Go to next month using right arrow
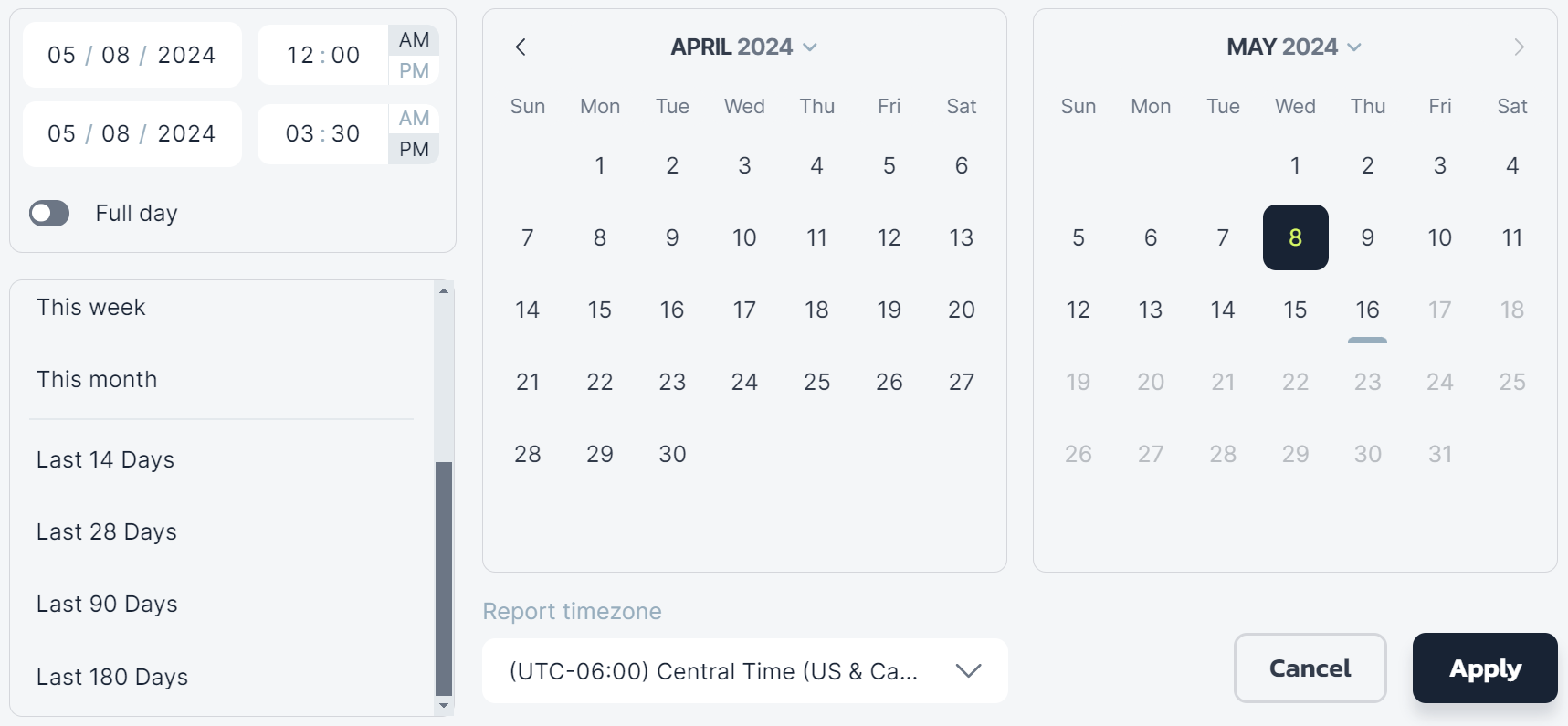Image resolution: width=1568 pixels, height=726 pixels. pos(1519,47)
